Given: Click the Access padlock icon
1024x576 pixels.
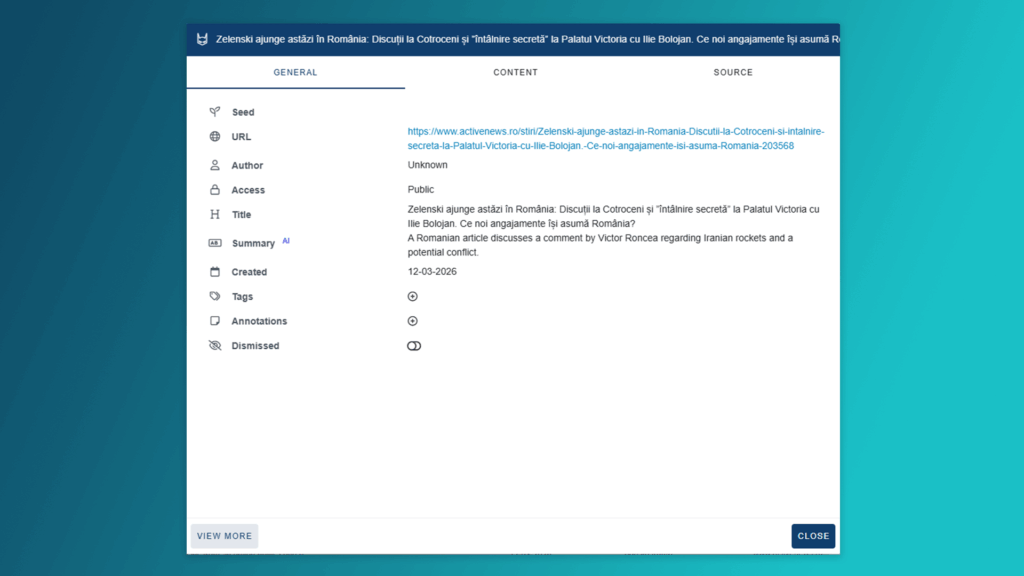Looking at the screenshot, I should point(214,190).
